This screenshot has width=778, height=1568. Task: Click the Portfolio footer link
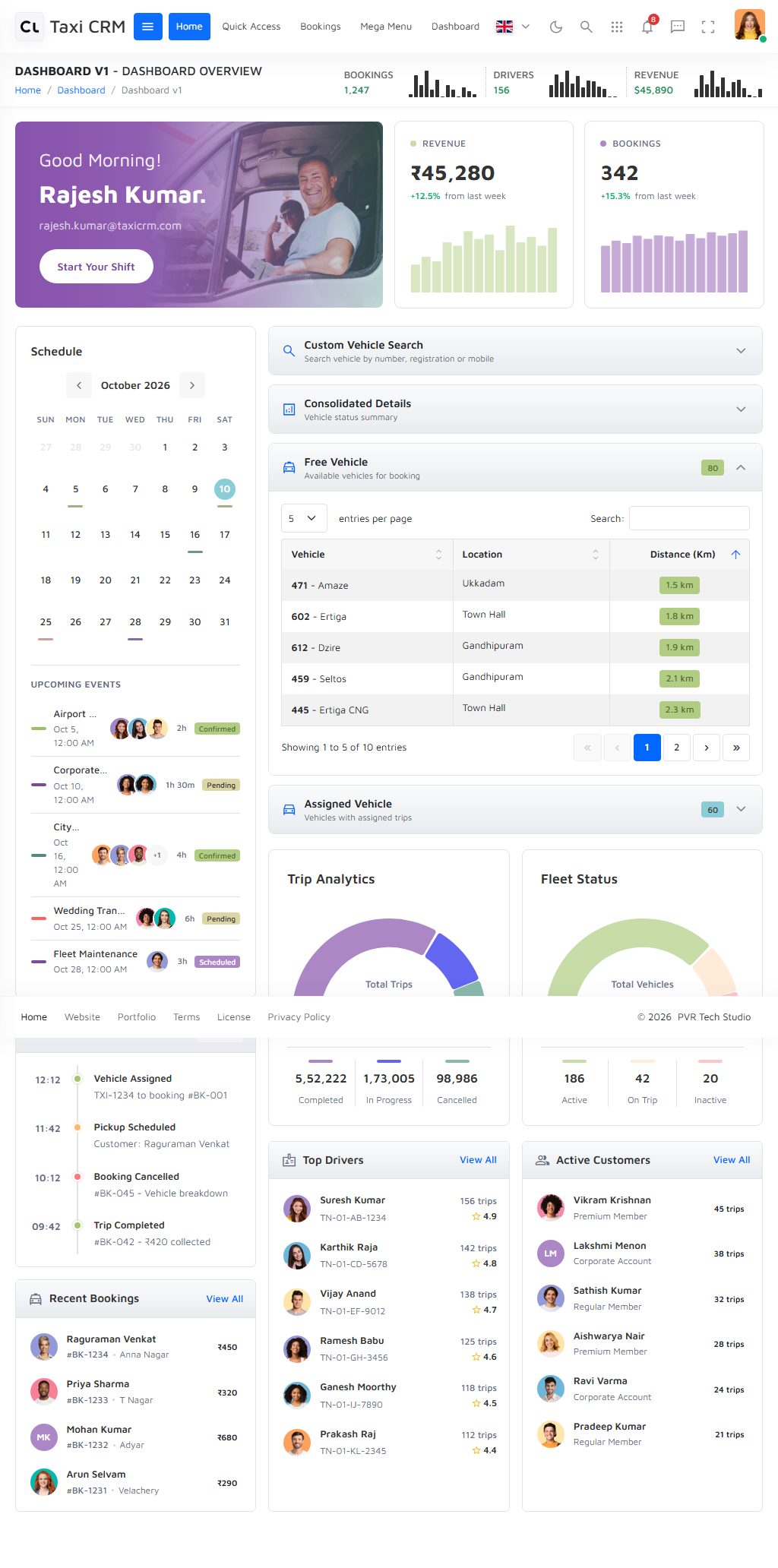tap(137, 1017)
